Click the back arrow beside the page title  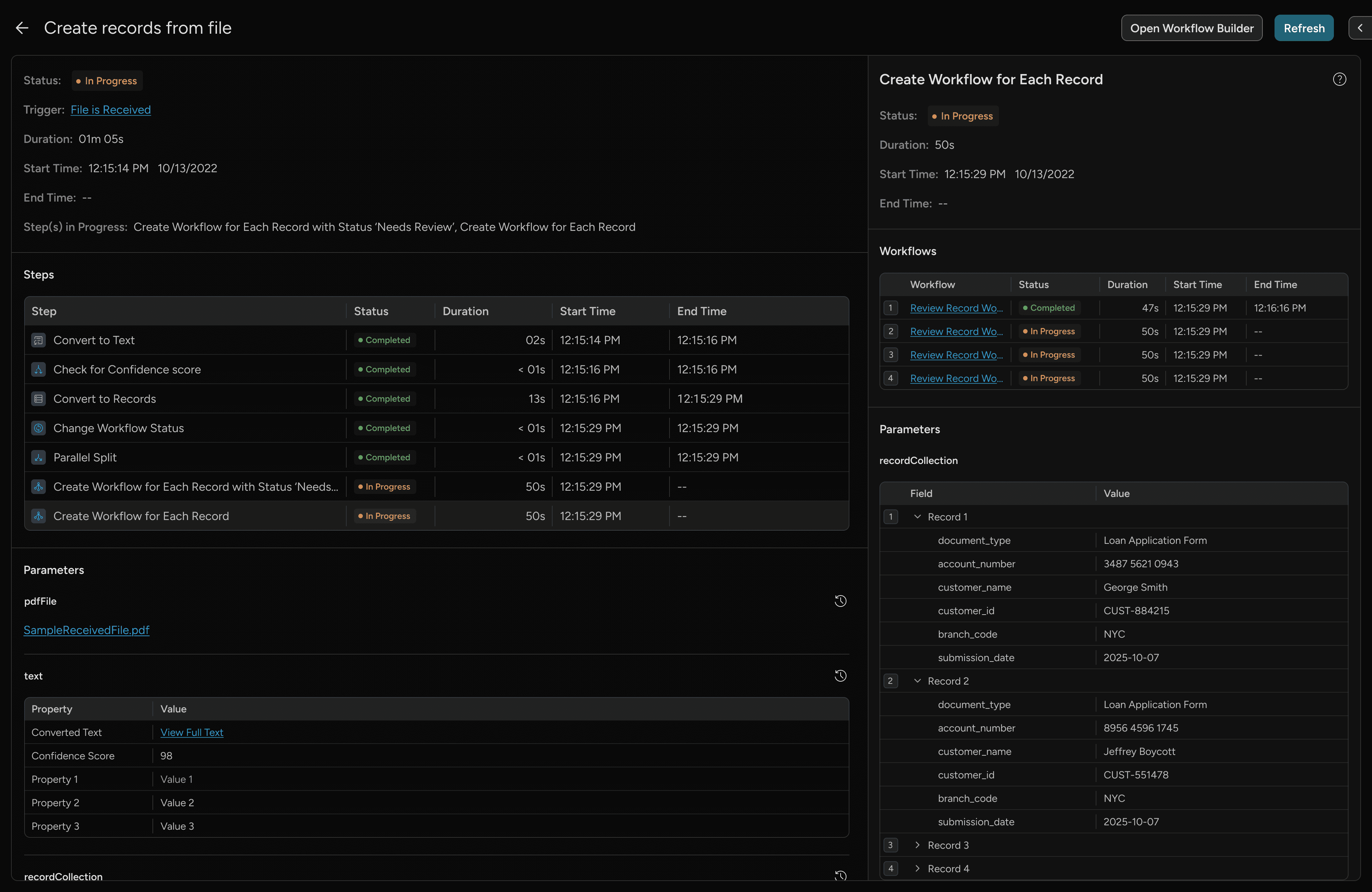22,28
